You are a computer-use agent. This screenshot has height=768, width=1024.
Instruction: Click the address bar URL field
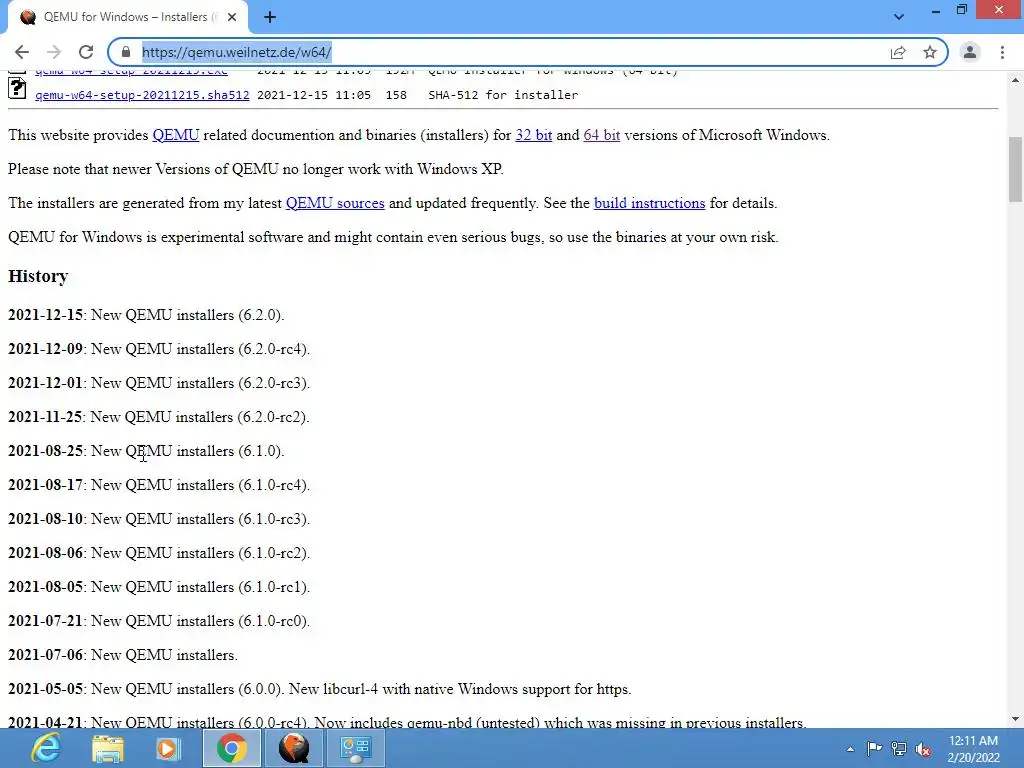509,52
